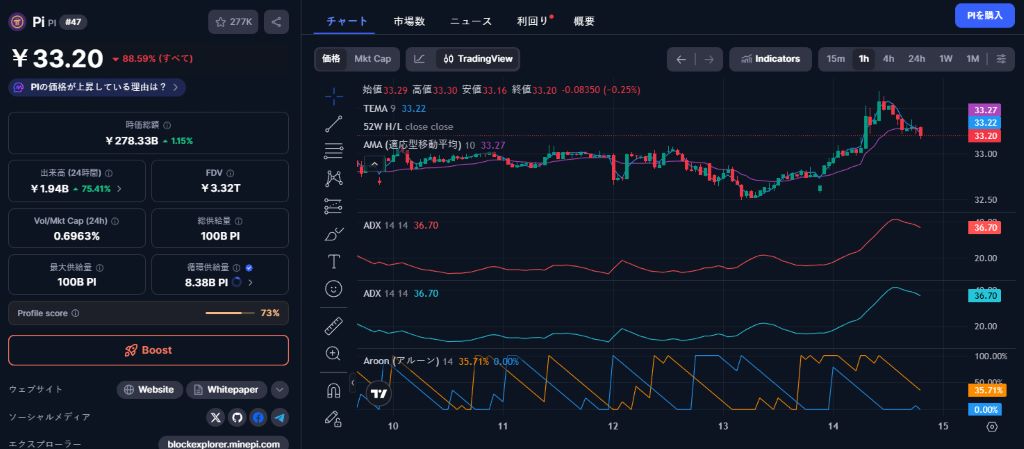Open chart settings gear at bottom right
The image size is (1024, 449).
click(x=992, y=427)
